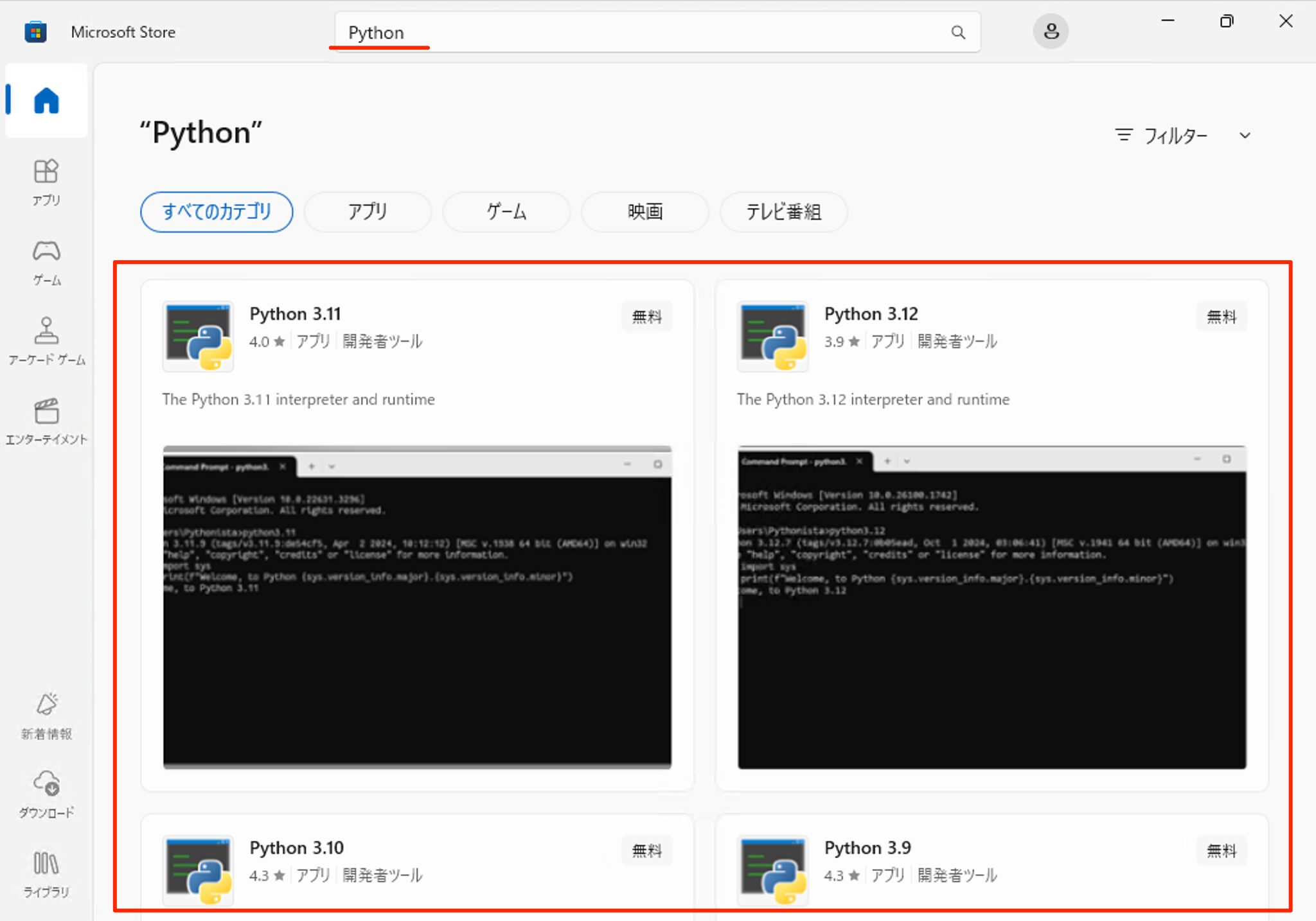Open the account profile icon
1316x921 pixels.
[x=1051, y=30]
